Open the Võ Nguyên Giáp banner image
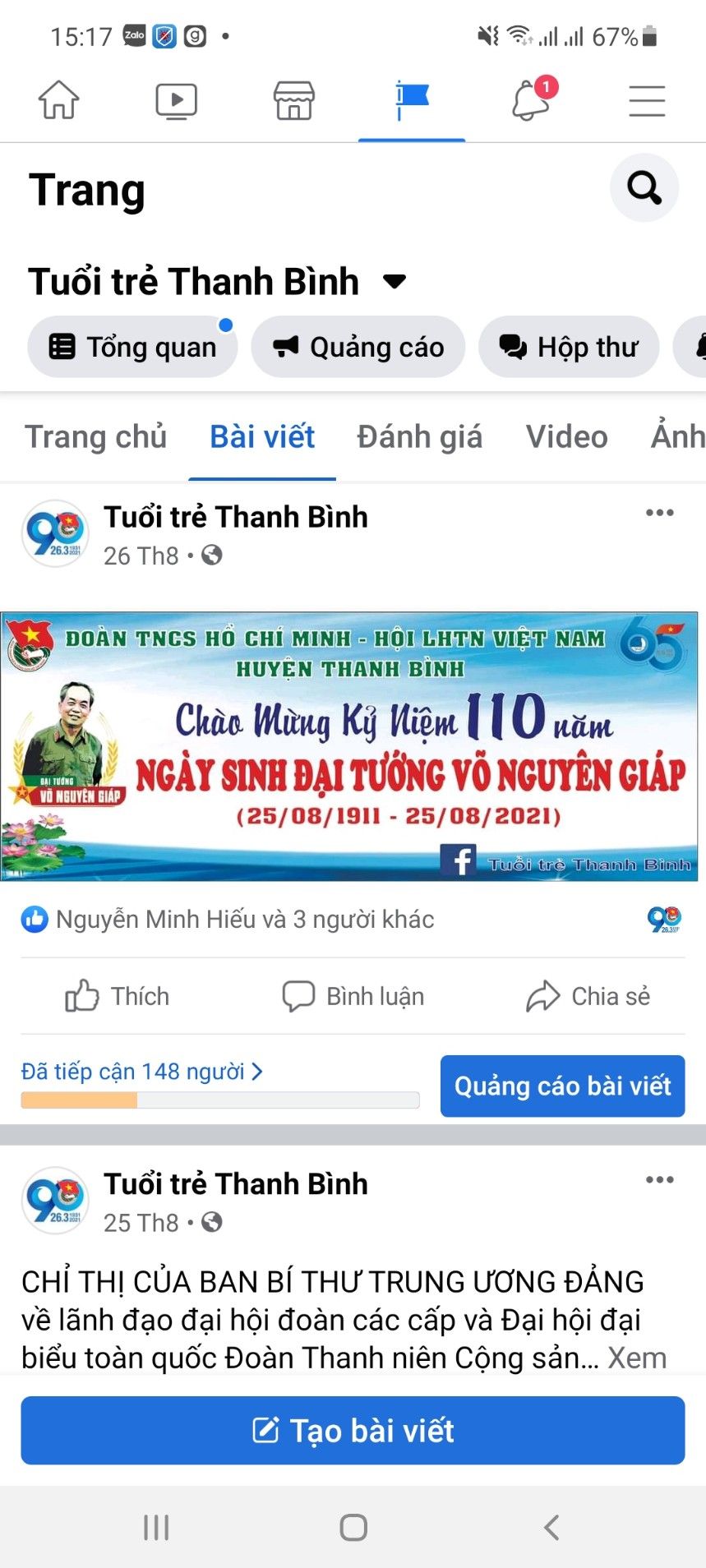Viewport: 706px width, 1568px height. [x=349, y=746]
